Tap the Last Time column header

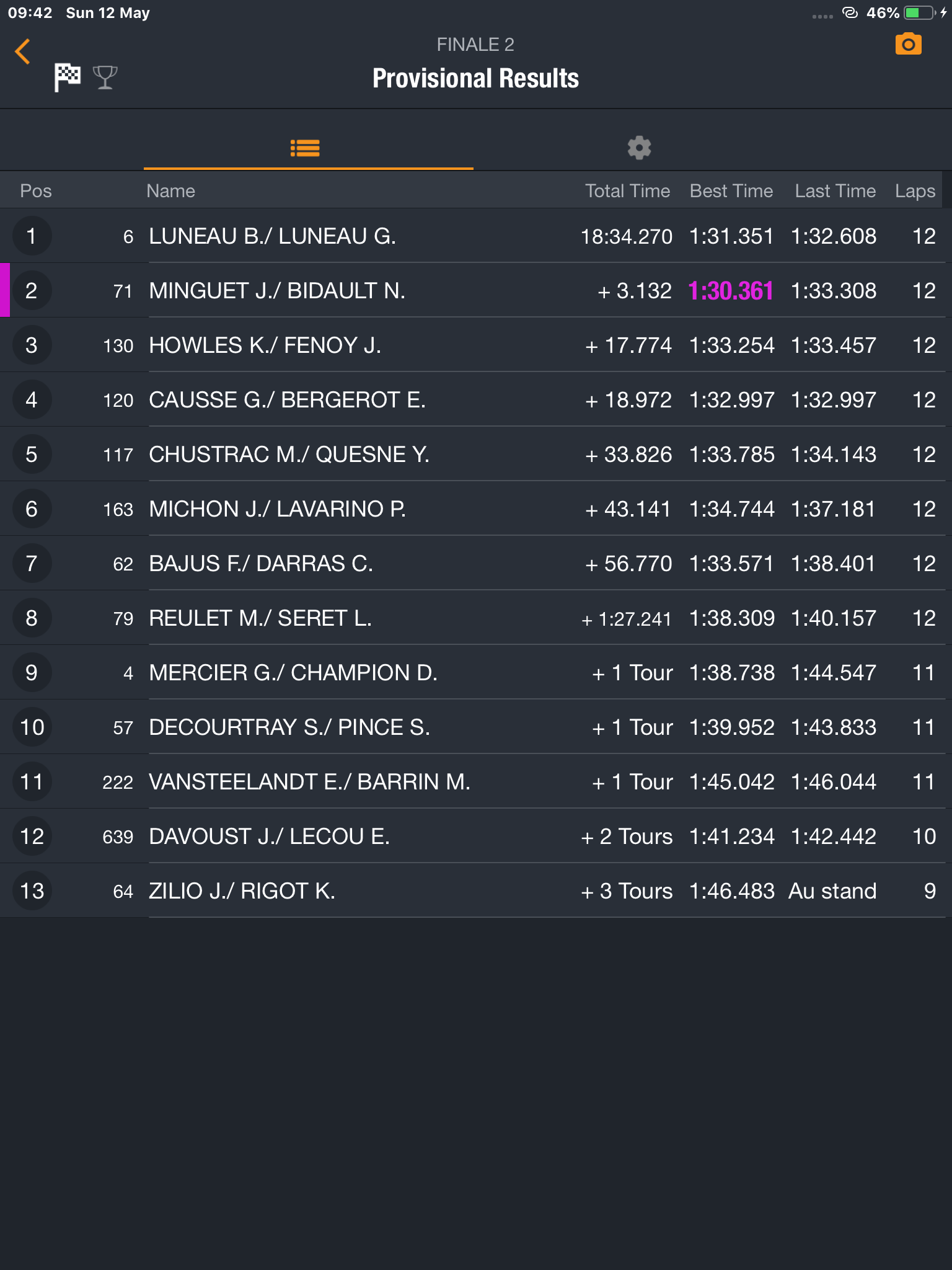(835, 191)
